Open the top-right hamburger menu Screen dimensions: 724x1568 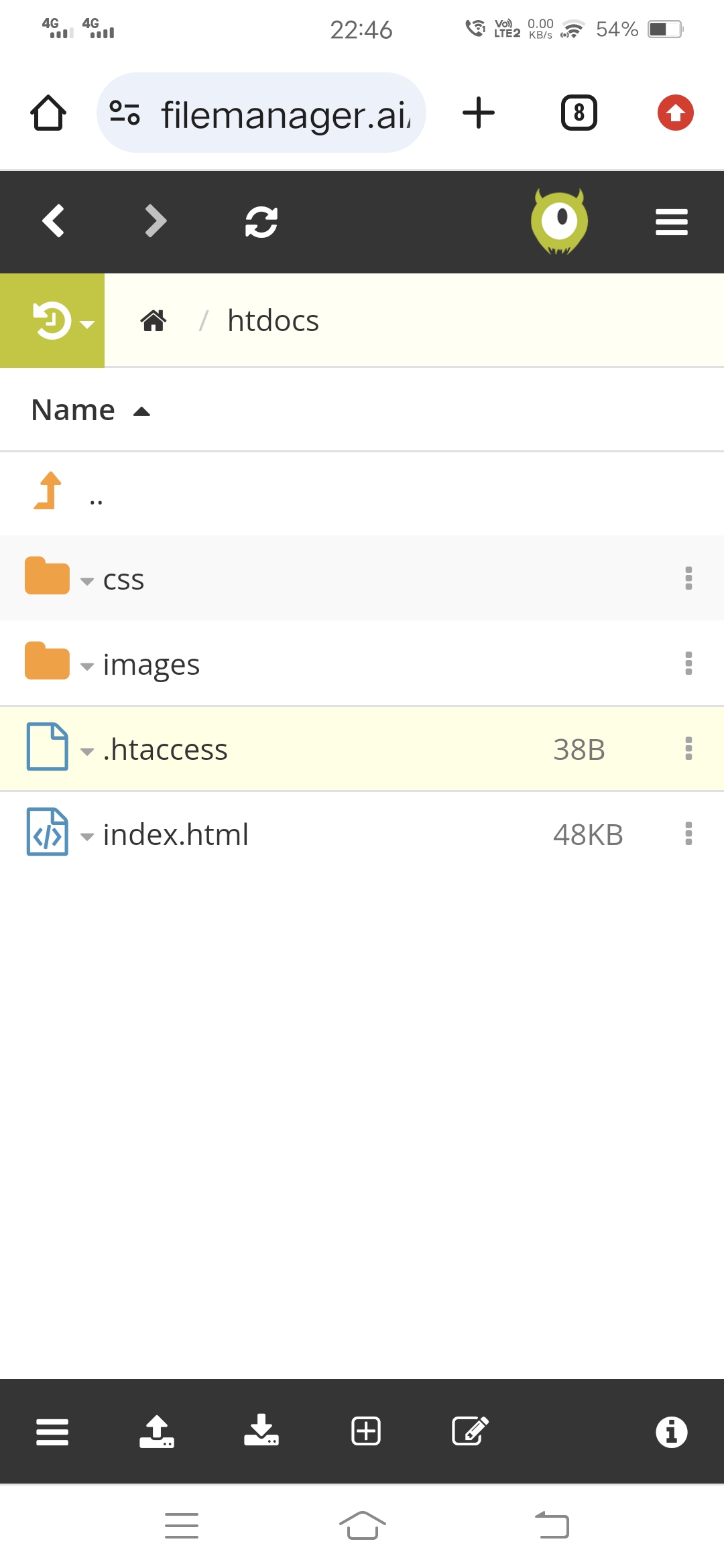[x=672, y=222]
